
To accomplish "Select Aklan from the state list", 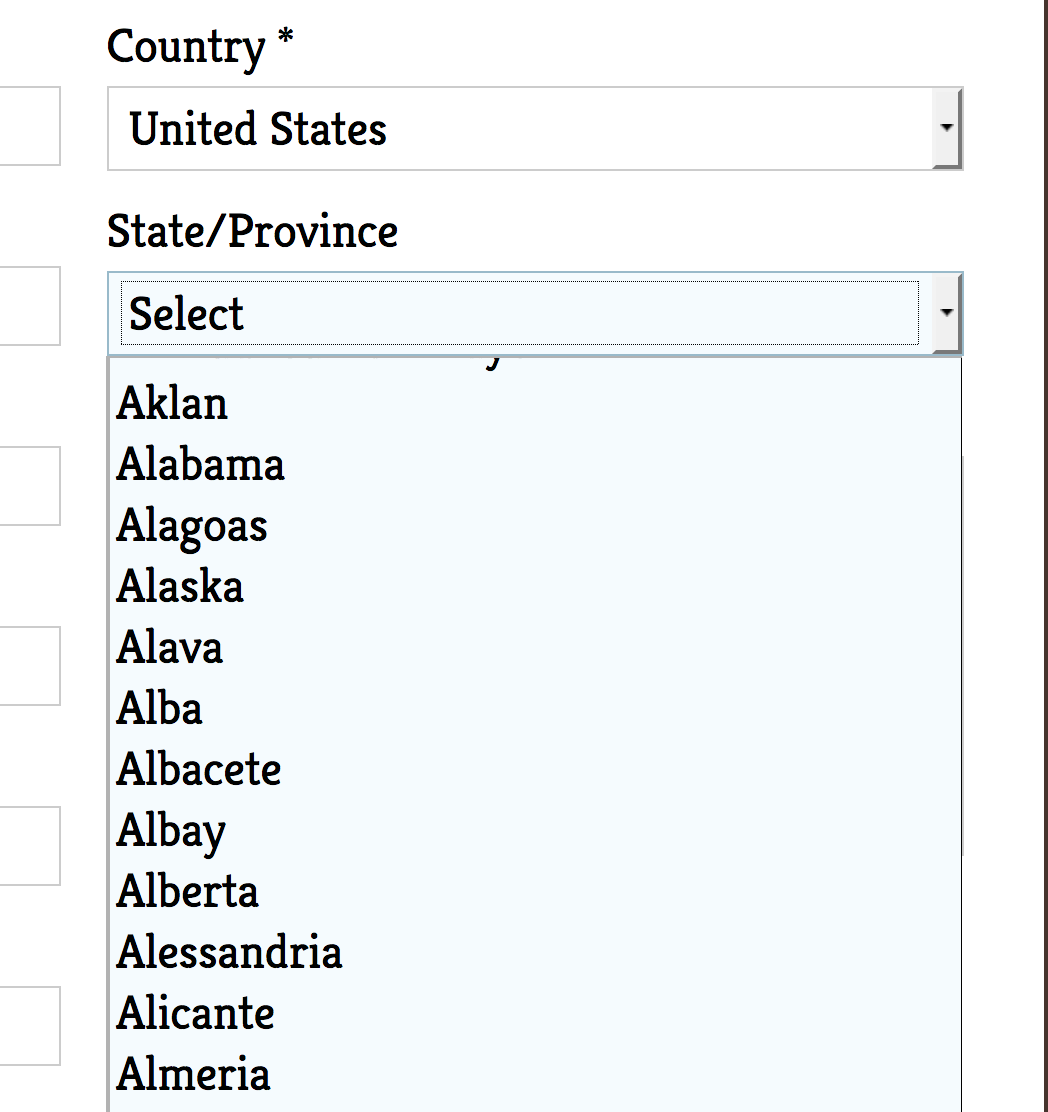I will point(172,403).
